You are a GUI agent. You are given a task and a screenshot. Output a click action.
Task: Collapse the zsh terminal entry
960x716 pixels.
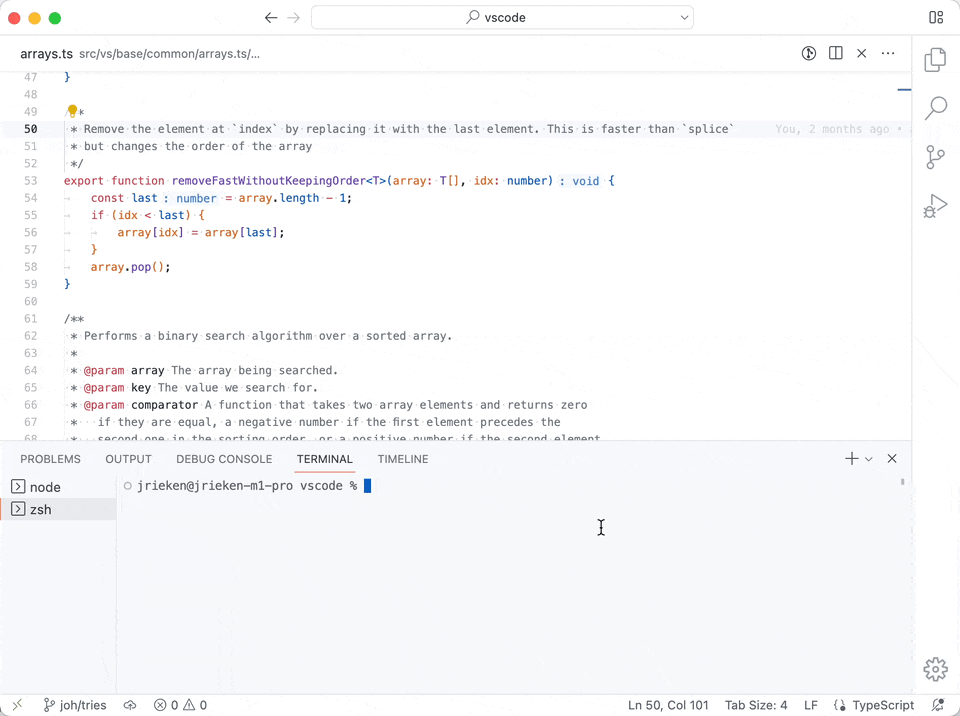click(x=17, y=509)
